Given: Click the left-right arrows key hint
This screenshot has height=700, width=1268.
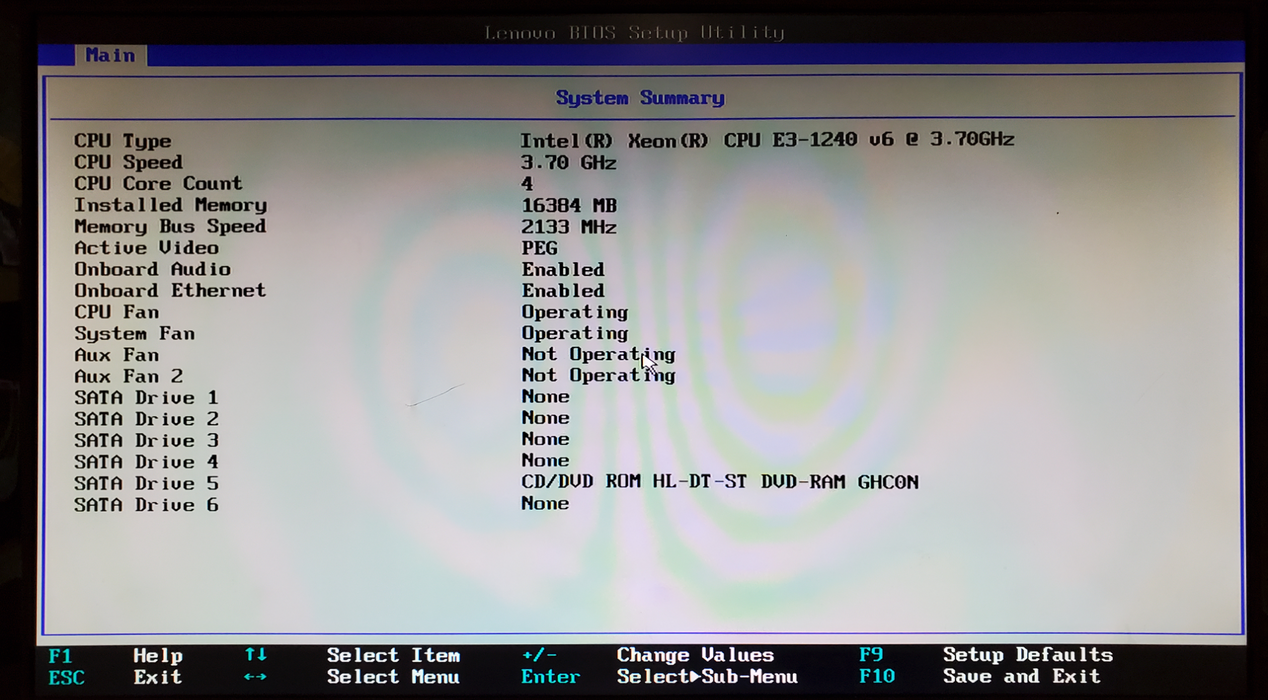Looking at the screenshot, I should pos(255,677).
